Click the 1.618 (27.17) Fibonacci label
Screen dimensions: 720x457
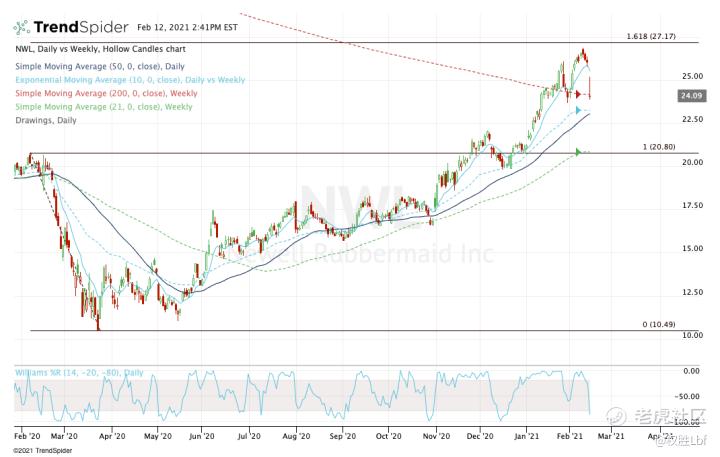pyautogui.click(x=651, y=36)
